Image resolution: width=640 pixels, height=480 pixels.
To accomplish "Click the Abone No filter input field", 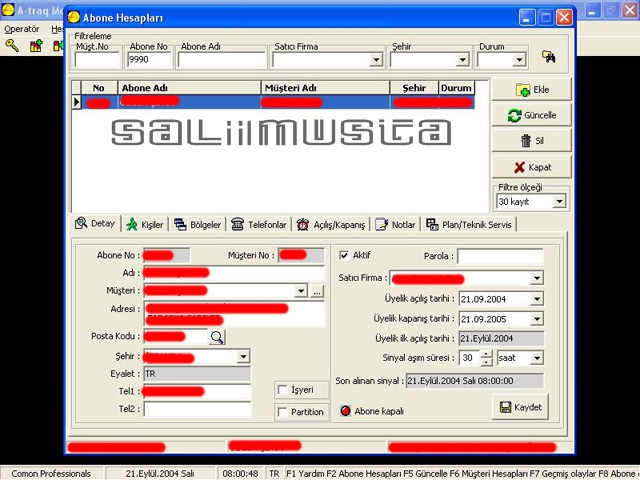I will click(149, 60).
